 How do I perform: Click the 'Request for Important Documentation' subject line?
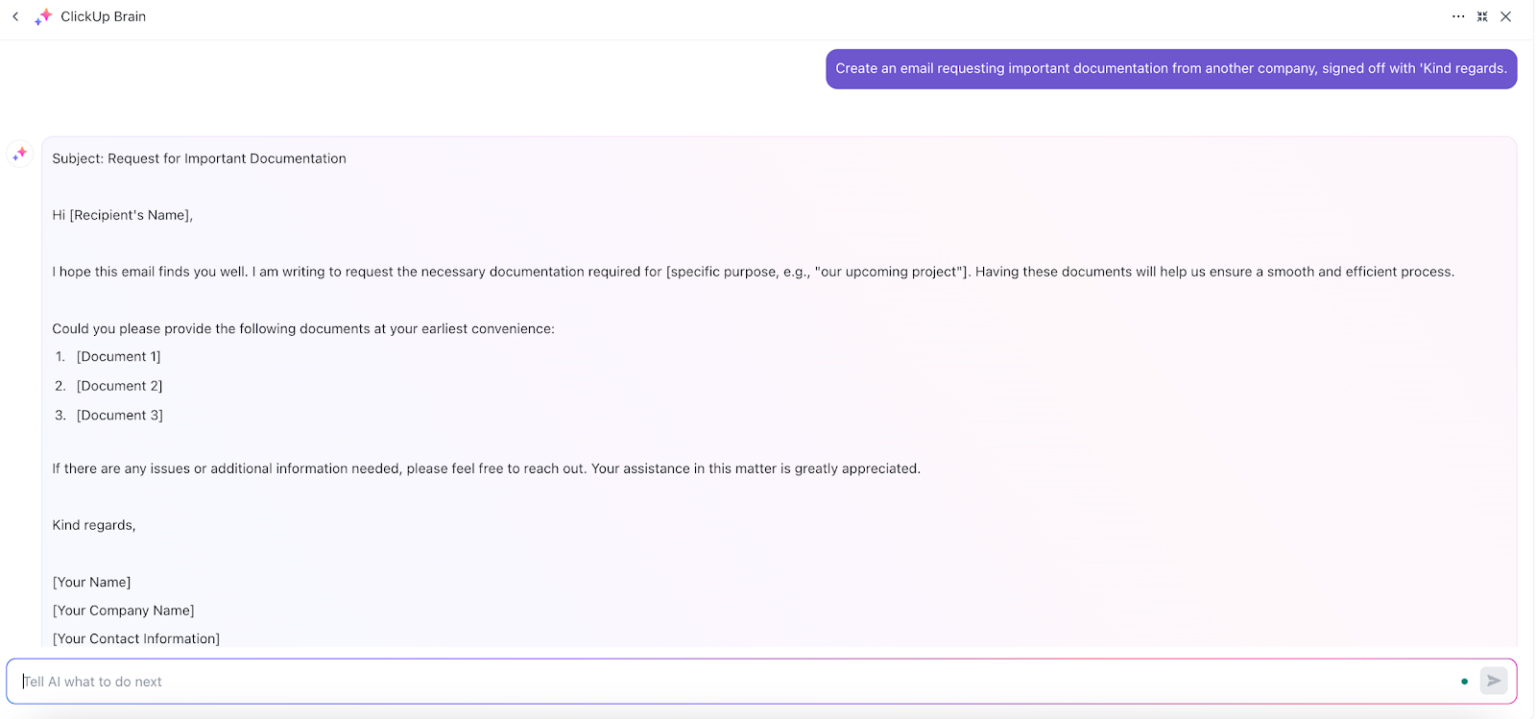tap(199, 158)
